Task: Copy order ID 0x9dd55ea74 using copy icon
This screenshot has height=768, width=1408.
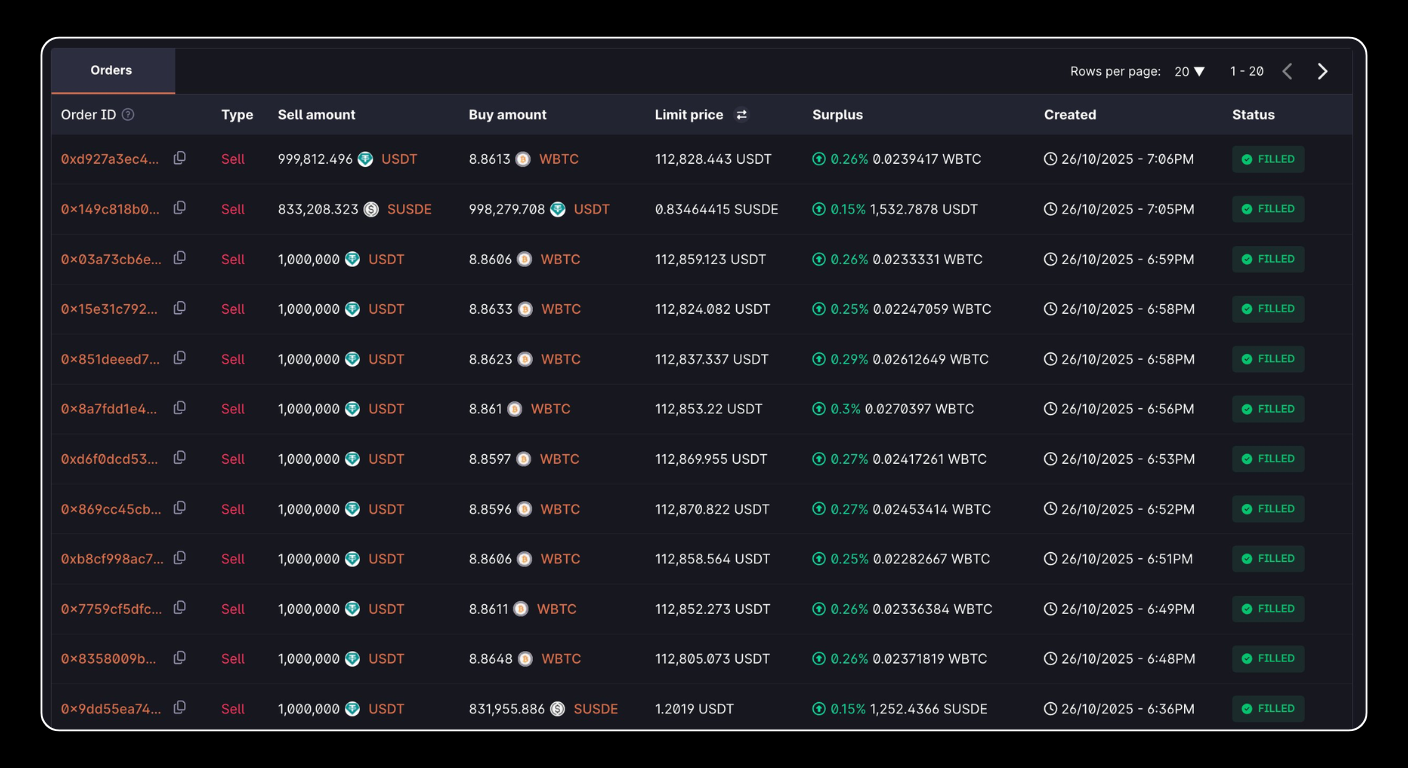Action: pyautogui.click(x=180, y=707)
